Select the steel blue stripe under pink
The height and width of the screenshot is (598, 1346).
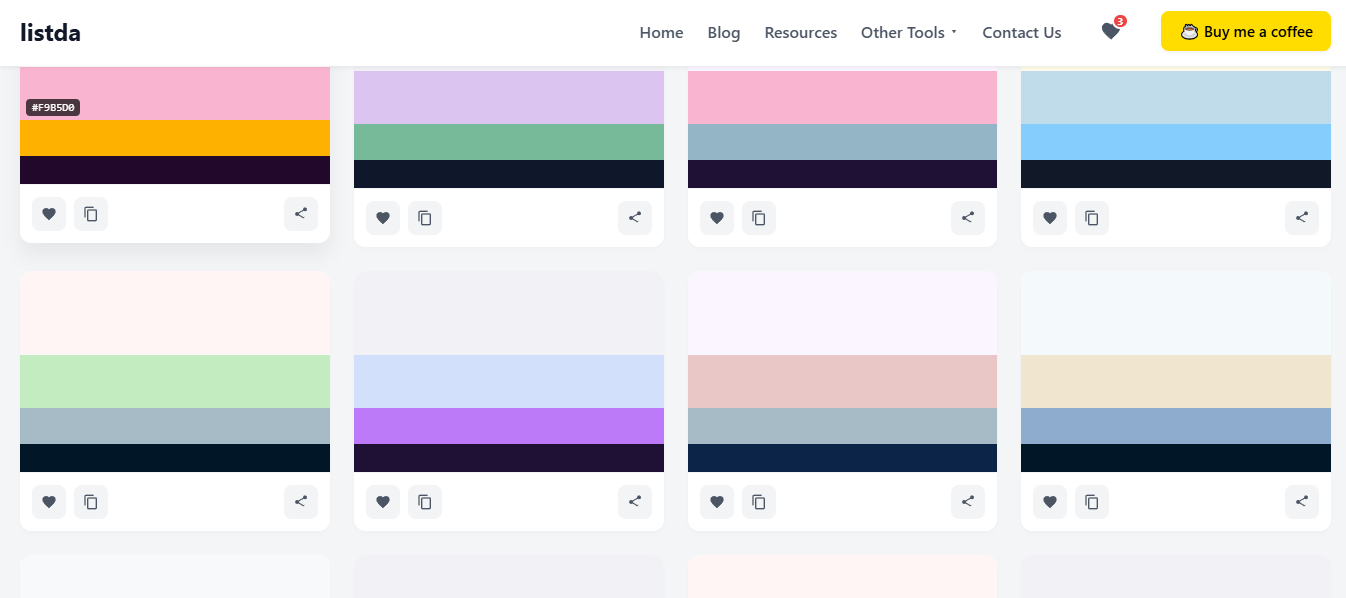click(842, 142)
